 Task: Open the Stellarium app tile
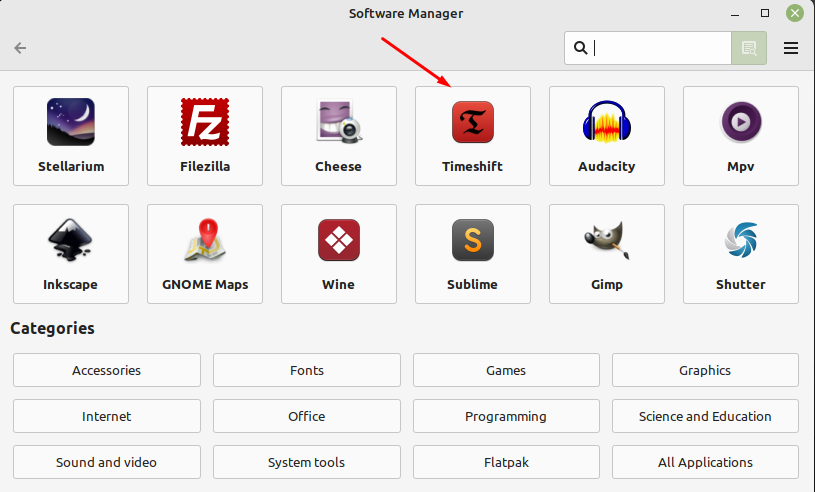click(x=71, y=136)
